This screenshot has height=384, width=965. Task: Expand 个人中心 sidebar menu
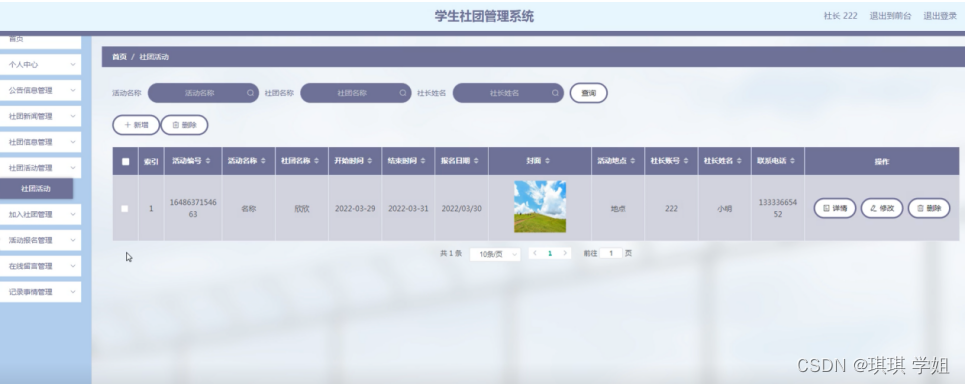coord(40,65)
